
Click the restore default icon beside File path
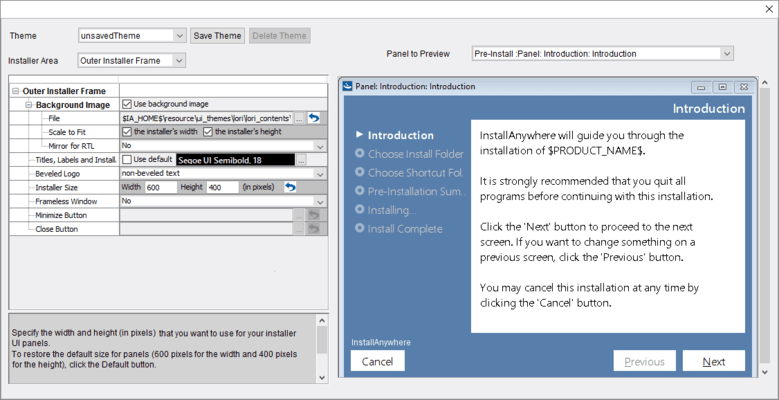click(x=313, y=118)
